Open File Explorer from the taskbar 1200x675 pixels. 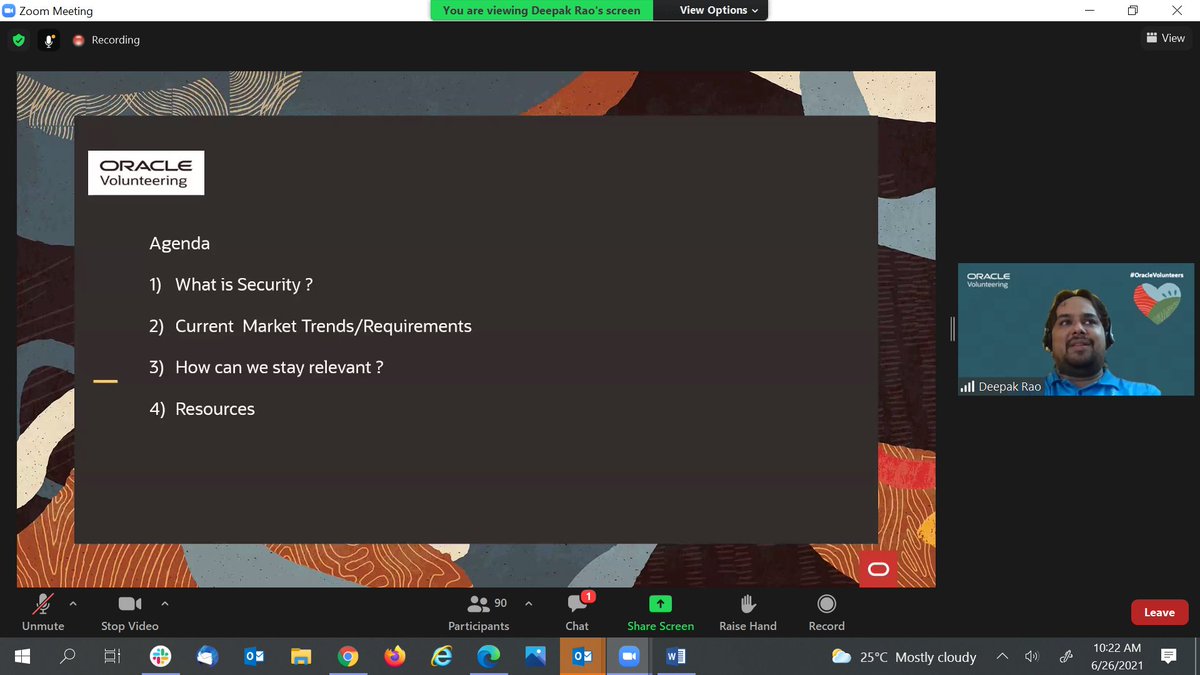(x=301, y=657)
